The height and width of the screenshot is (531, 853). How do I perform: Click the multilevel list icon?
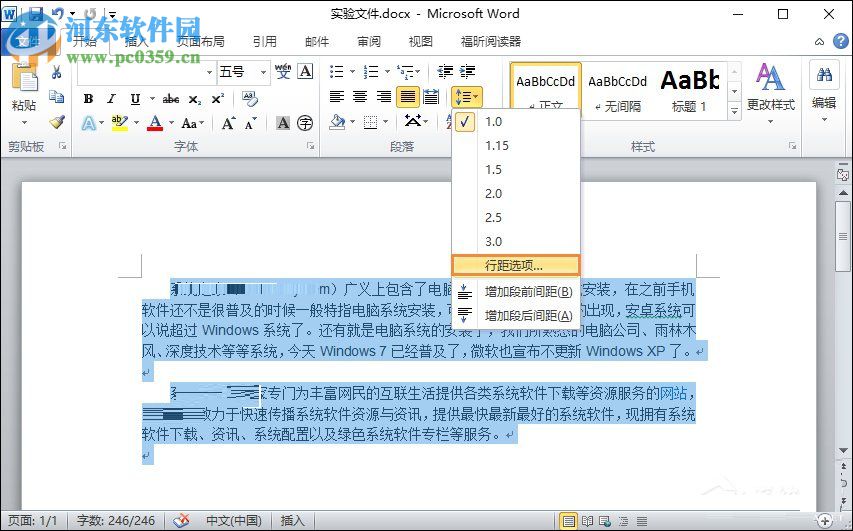coord(405,71)
